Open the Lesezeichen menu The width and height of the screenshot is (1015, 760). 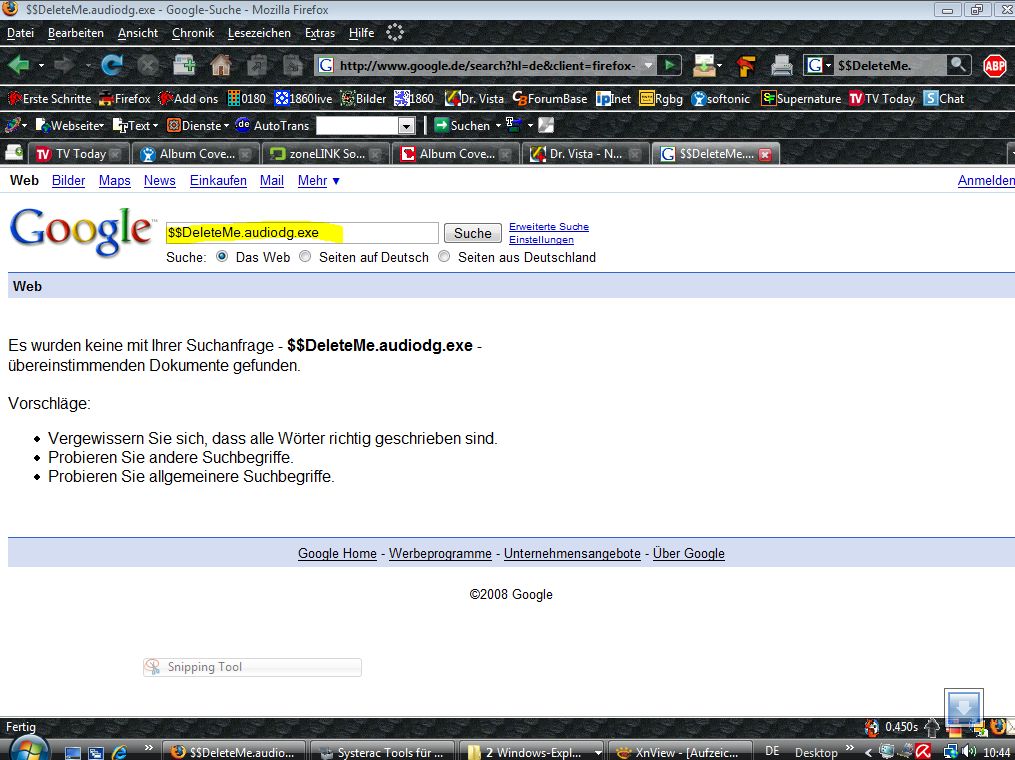coord(259,33)
